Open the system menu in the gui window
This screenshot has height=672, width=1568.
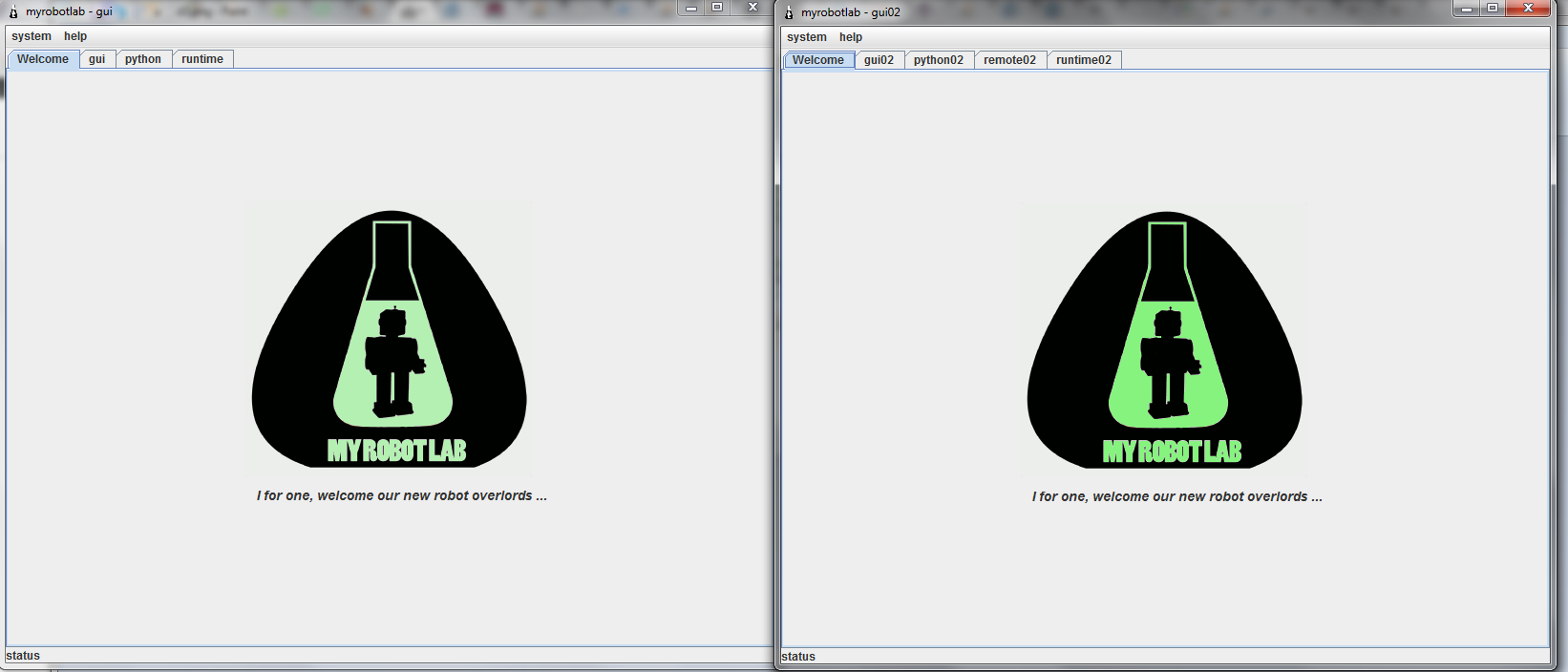[32, 36]
